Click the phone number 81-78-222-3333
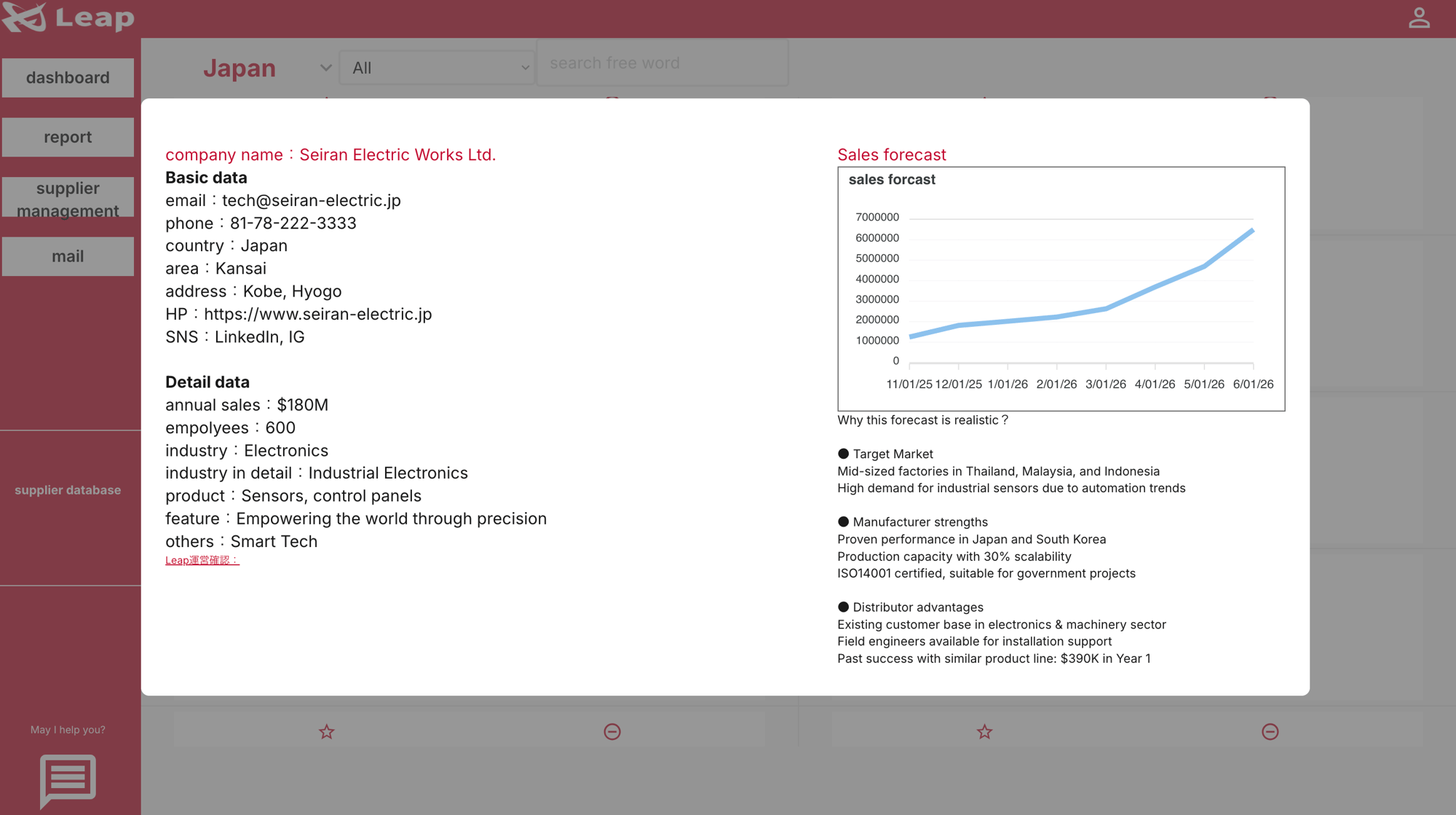 [x=293, y=223]
